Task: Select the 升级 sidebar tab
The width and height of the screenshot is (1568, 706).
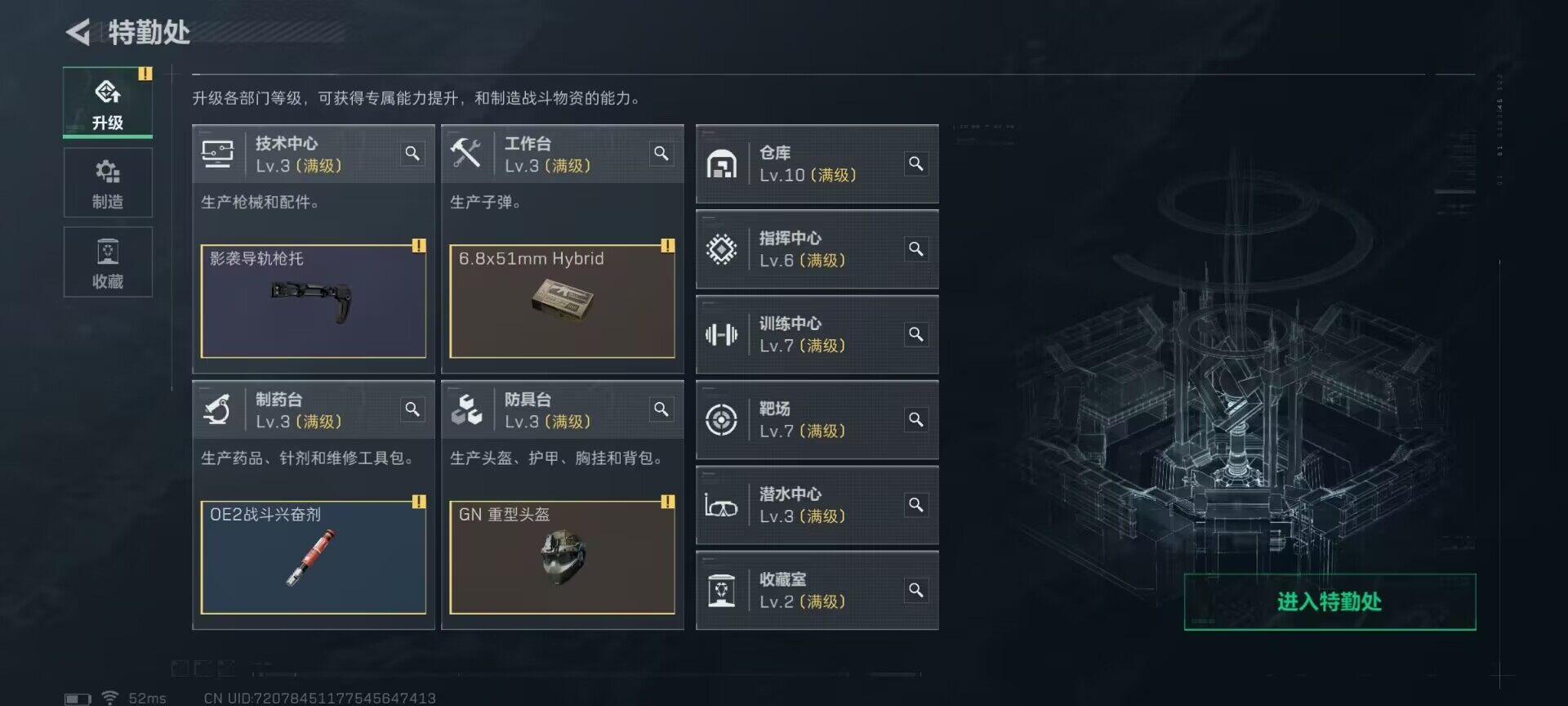Action: (108, 103)
